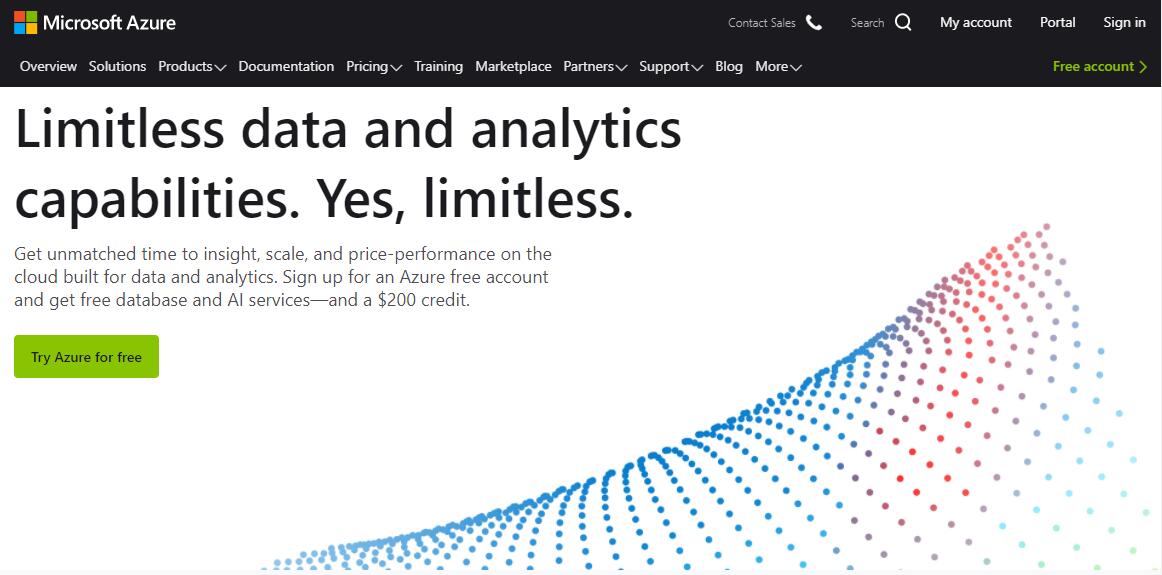Select Training in the navigation bar
Viewport: 1162px width, 575px height.
click(x=438, y=67)
